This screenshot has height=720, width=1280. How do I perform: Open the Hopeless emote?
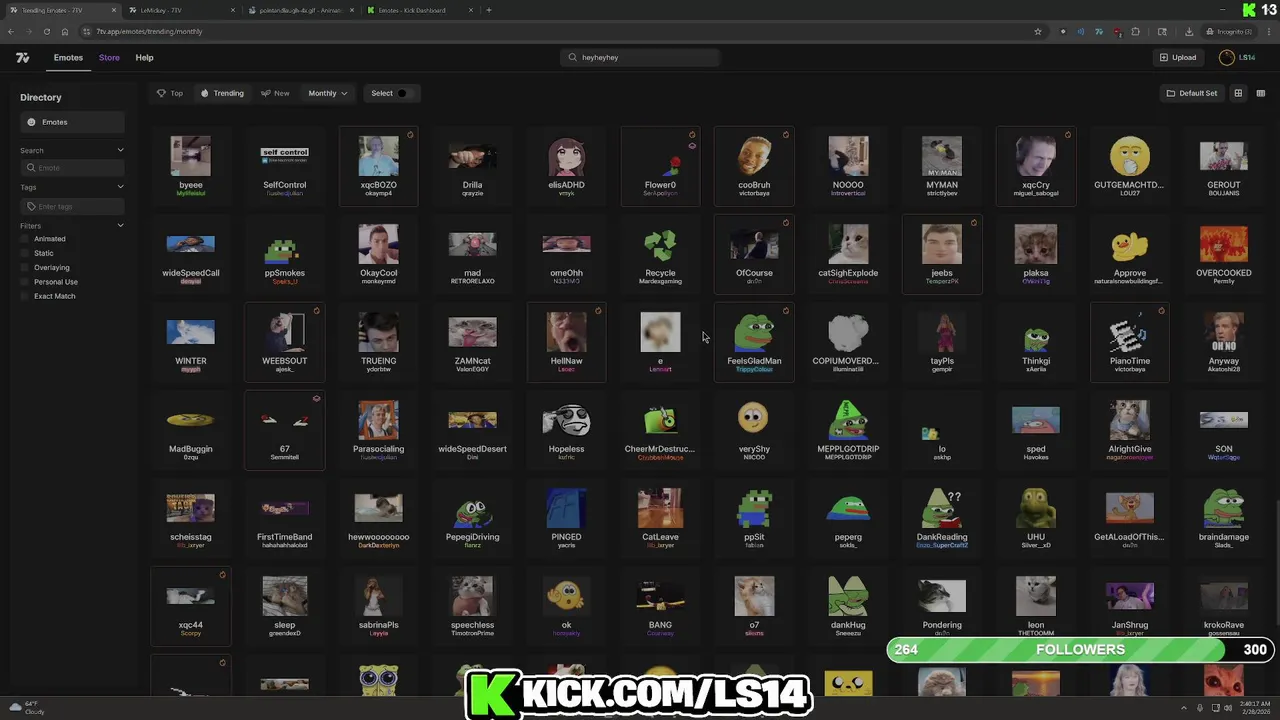(566, 430)
